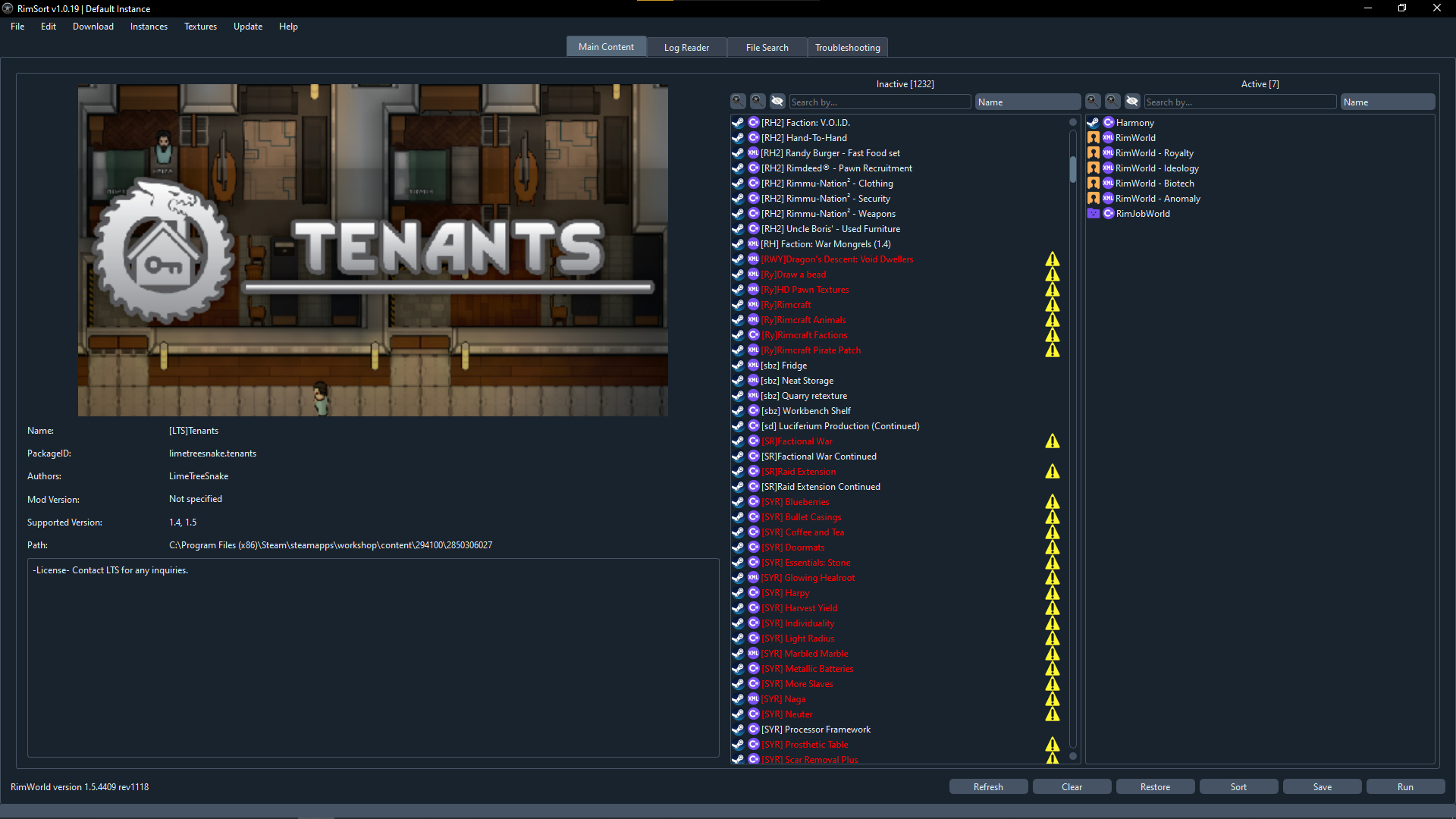
Task: Click the warning icon on [SR]Raid Extension
Action: 1053,472
